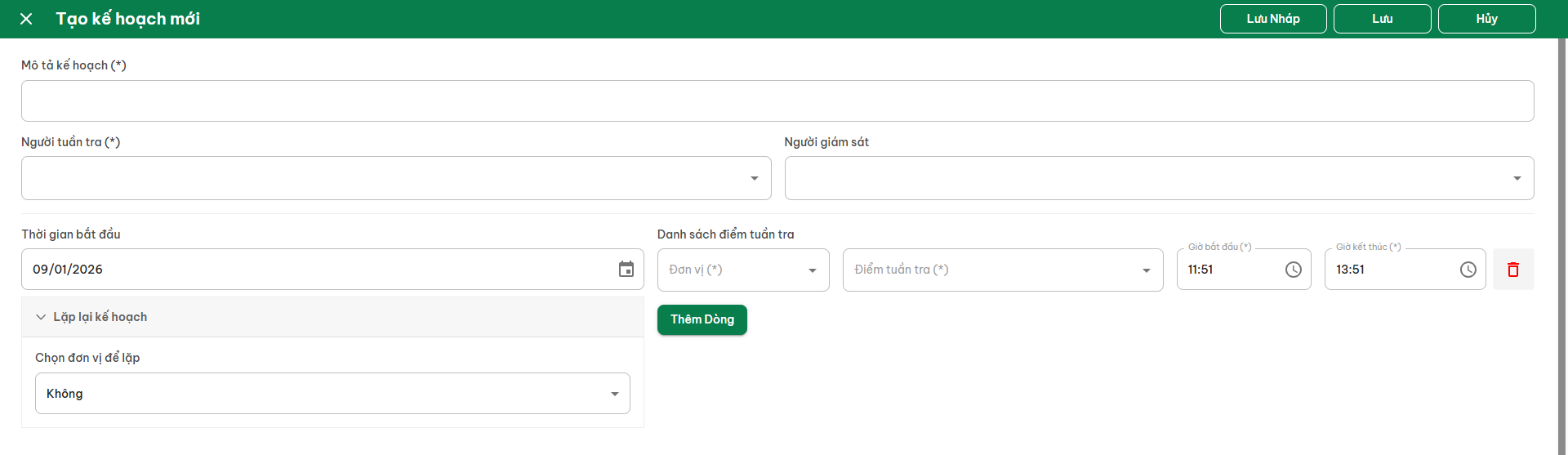The height and width of the screenshot is (455, 1568).
Task: Click the start date field showing 09/01/2026
Action: (x=318, y=270)
